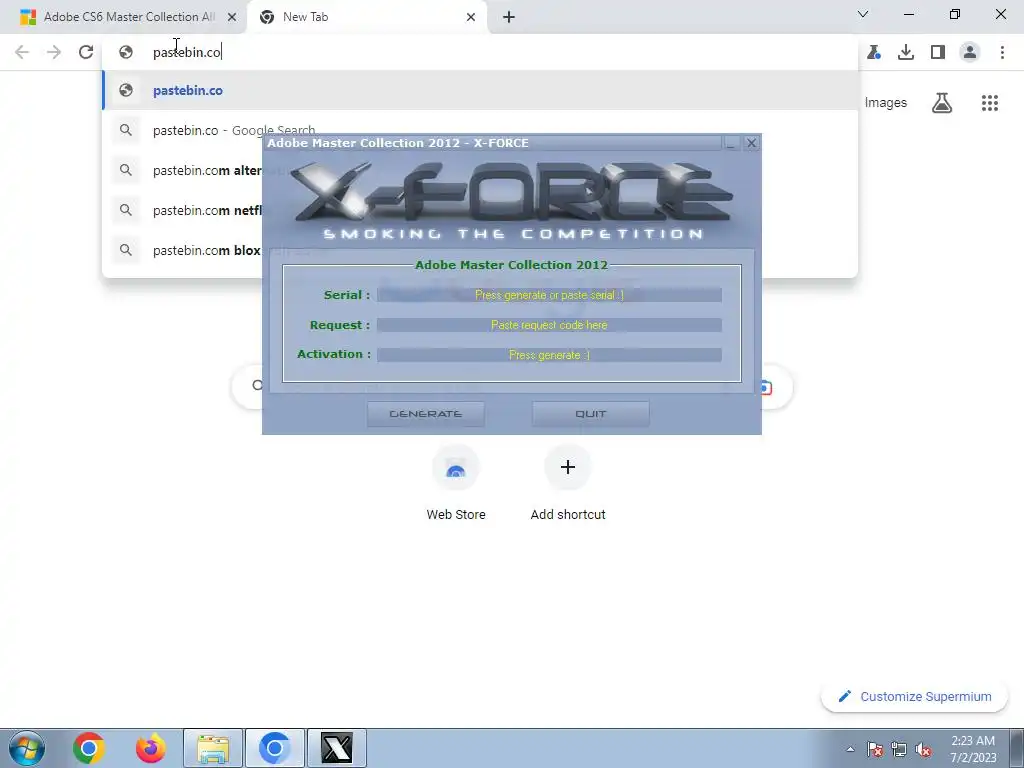
Task: Click the Serial field in X-FORCE
Action: (x=549, y=295)
